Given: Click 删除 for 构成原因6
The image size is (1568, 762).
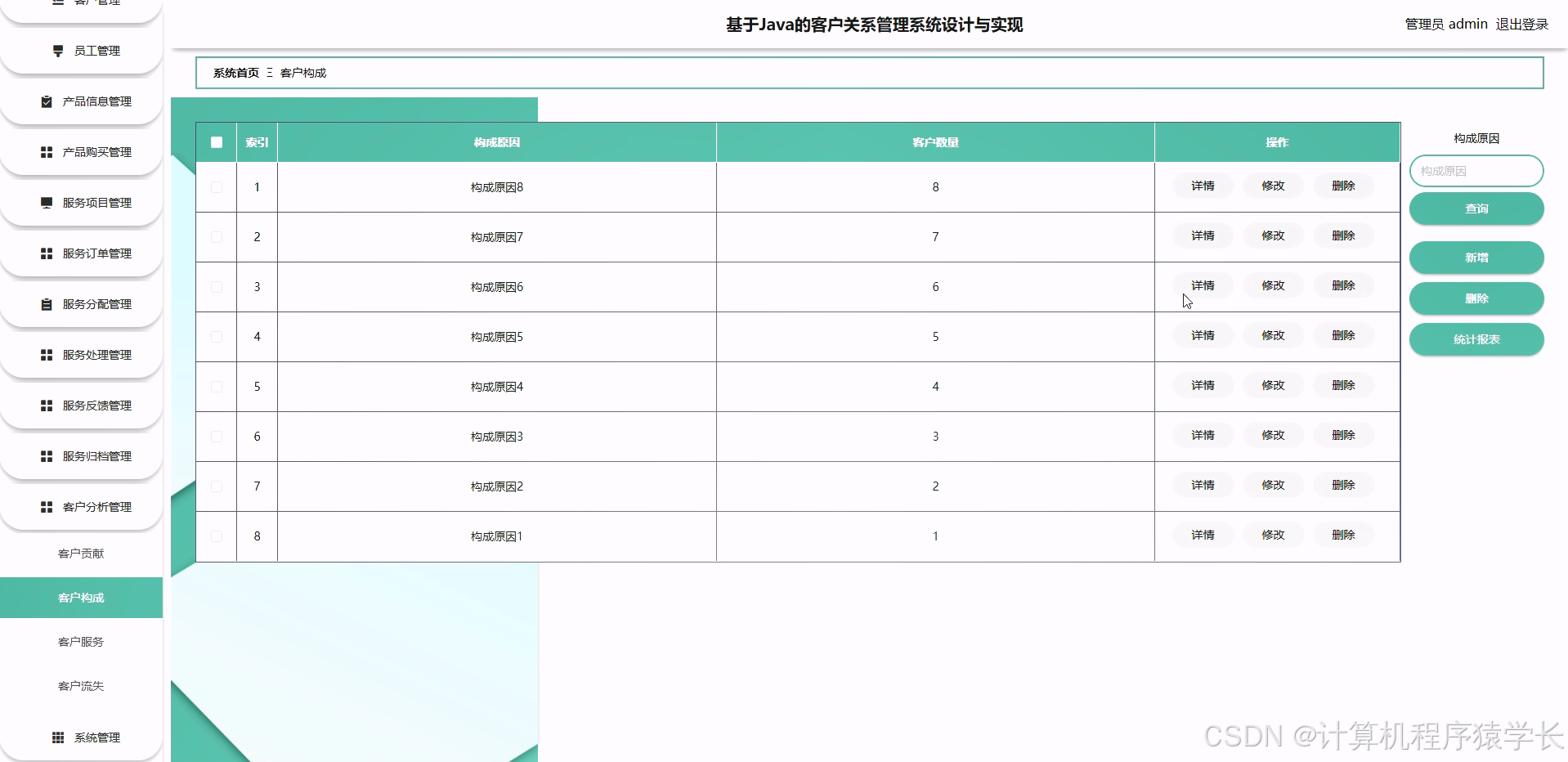Looking at the screenshot, I should tap(1343, 286).
